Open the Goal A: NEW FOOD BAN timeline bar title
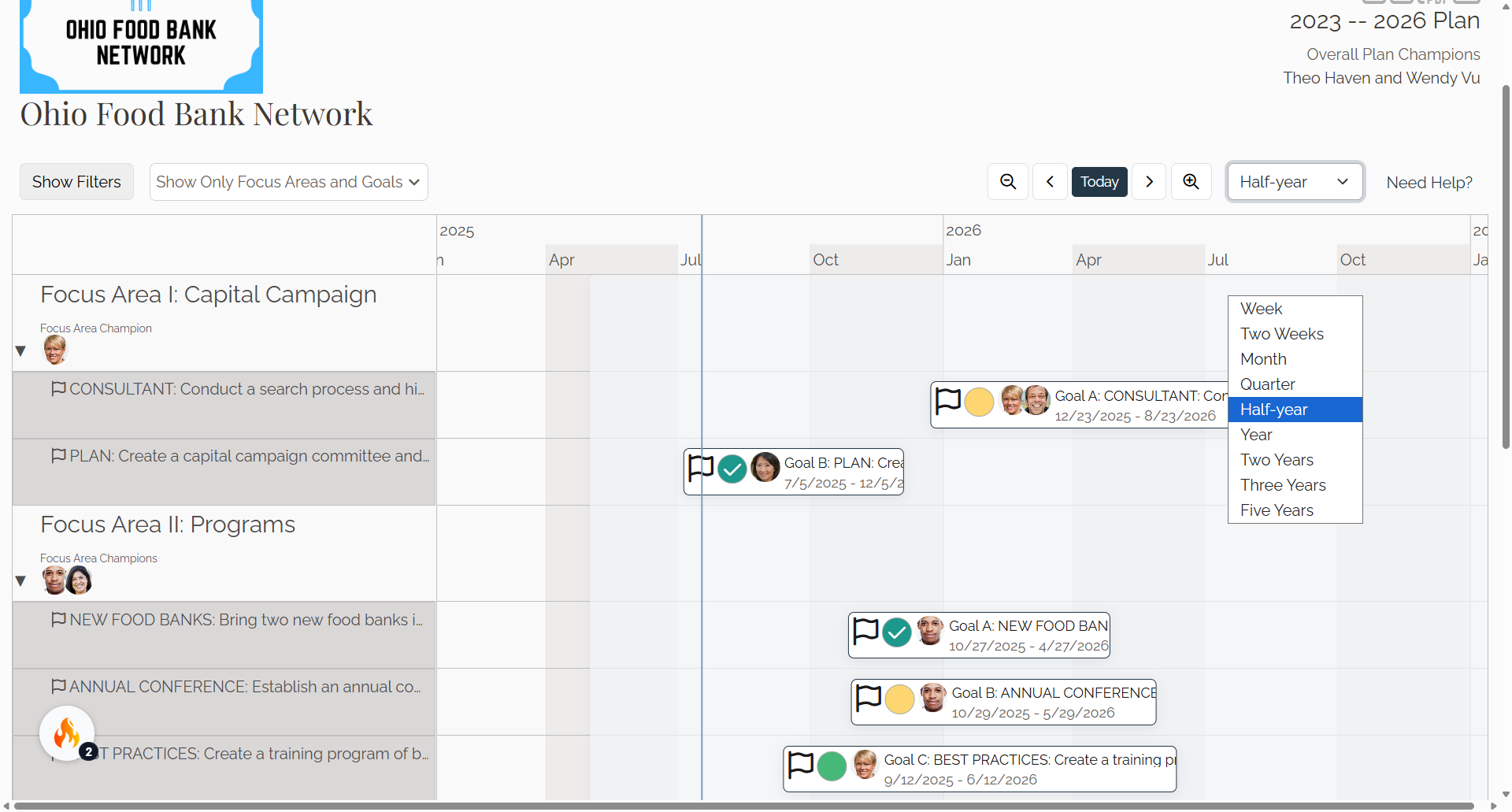1512x812 pixels. pyautogui.click(x=1028, y=626)
